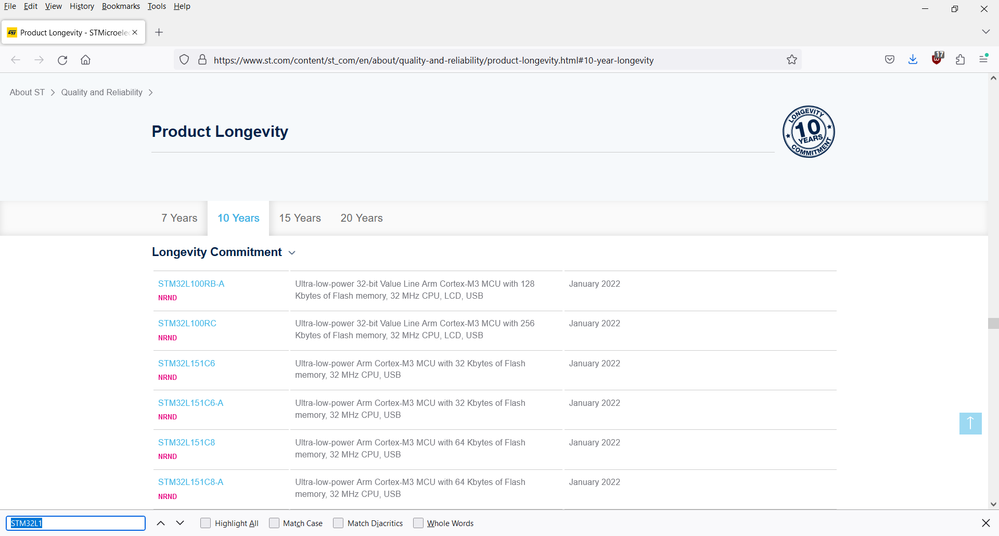Click the tracking protection shield icon
Viewport: 999px width, 536px height.
[184, 60]
